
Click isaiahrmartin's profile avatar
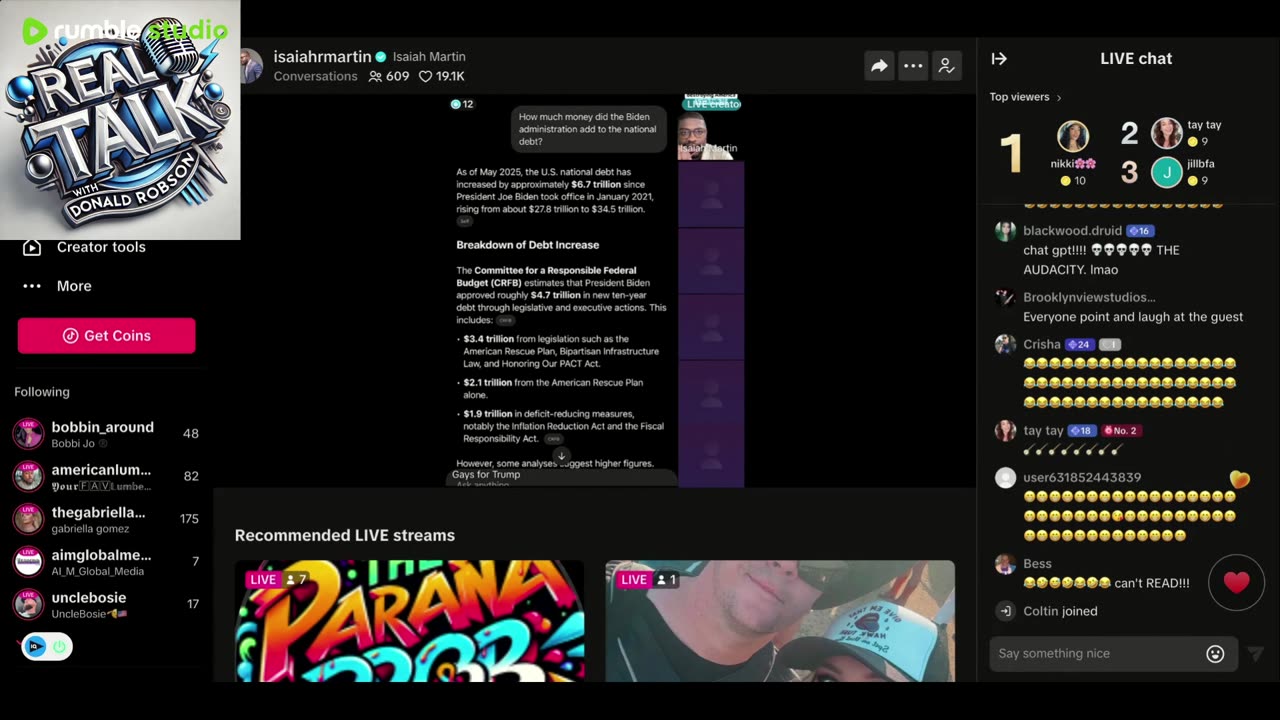point(251,66)
